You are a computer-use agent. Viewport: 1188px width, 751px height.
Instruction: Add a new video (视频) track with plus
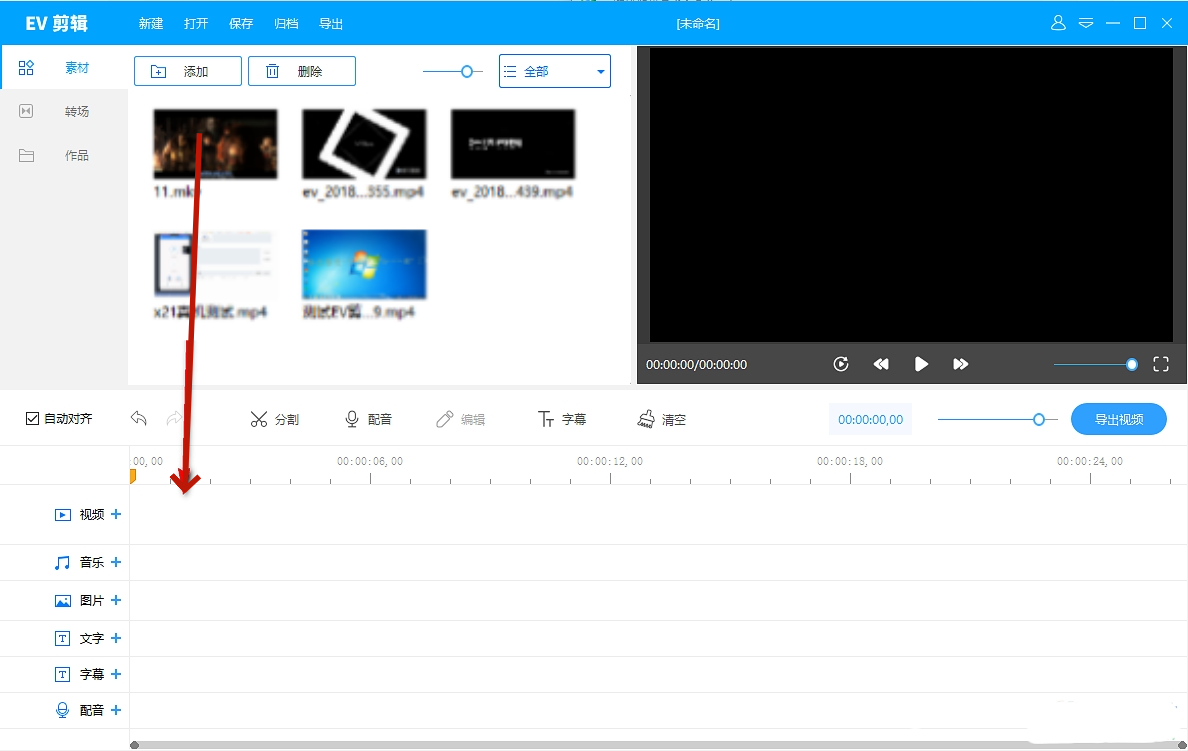click(x=116, y=514)
